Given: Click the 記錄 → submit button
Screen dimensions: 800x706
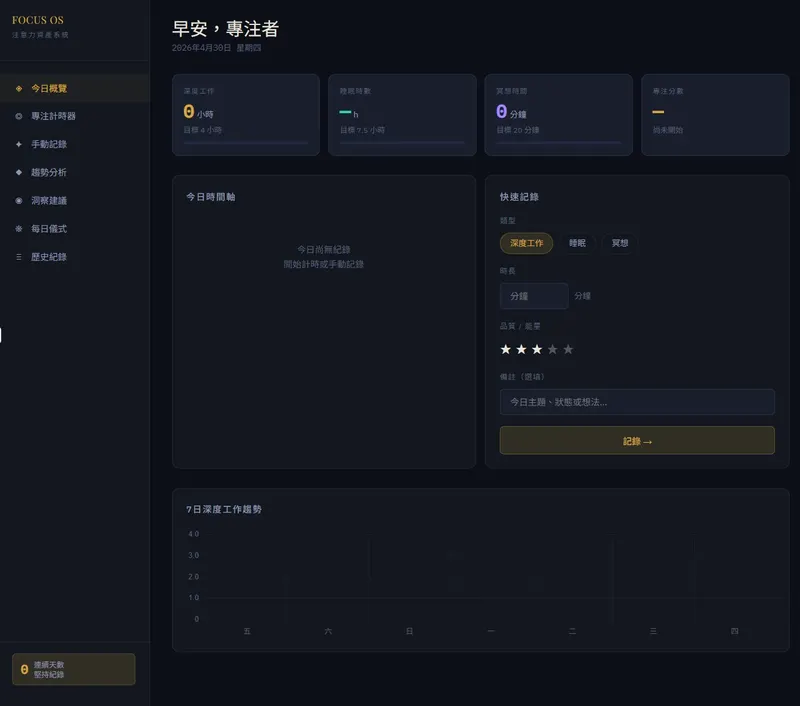Looking at the screenshot, I should (x=637, y=441).
